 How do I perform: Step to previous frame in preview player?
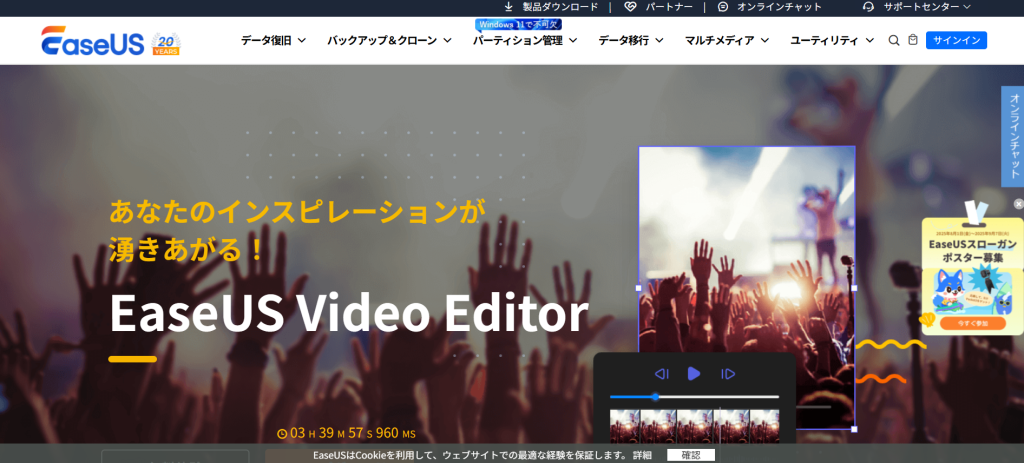pos(662,374)
